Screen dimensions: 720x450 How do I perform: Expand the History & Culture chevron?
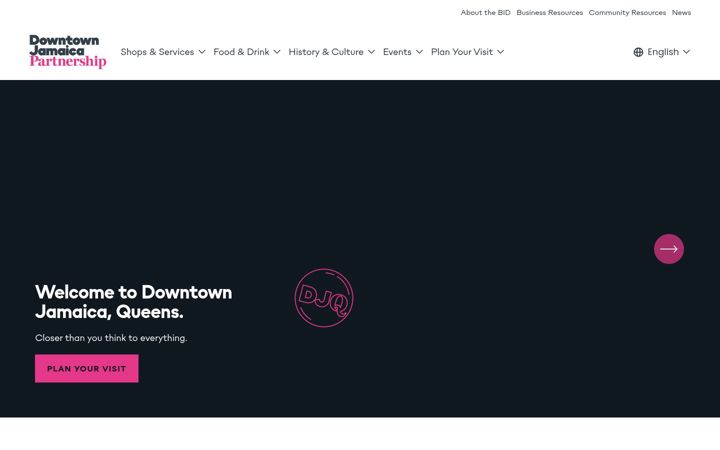[371, 52]
